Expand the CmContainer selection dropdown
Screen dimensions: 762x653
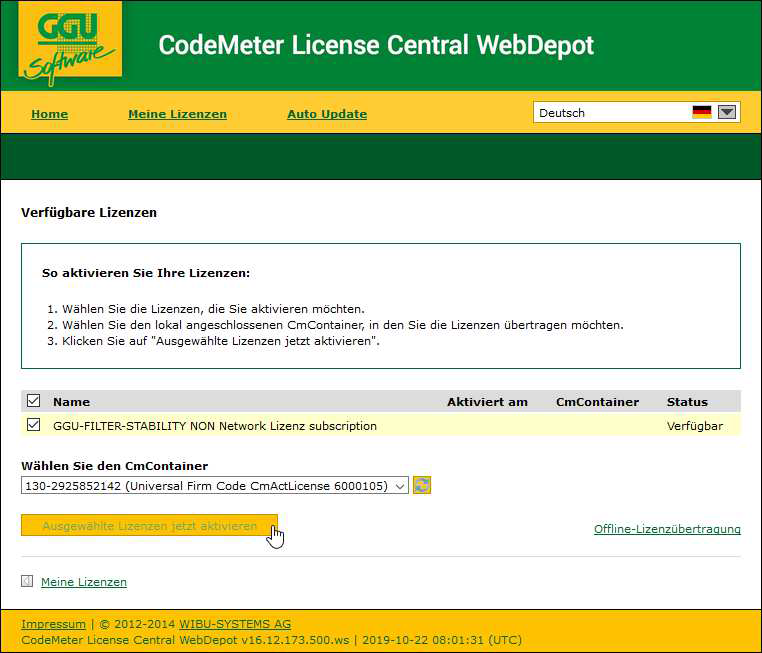coord(400,485)
